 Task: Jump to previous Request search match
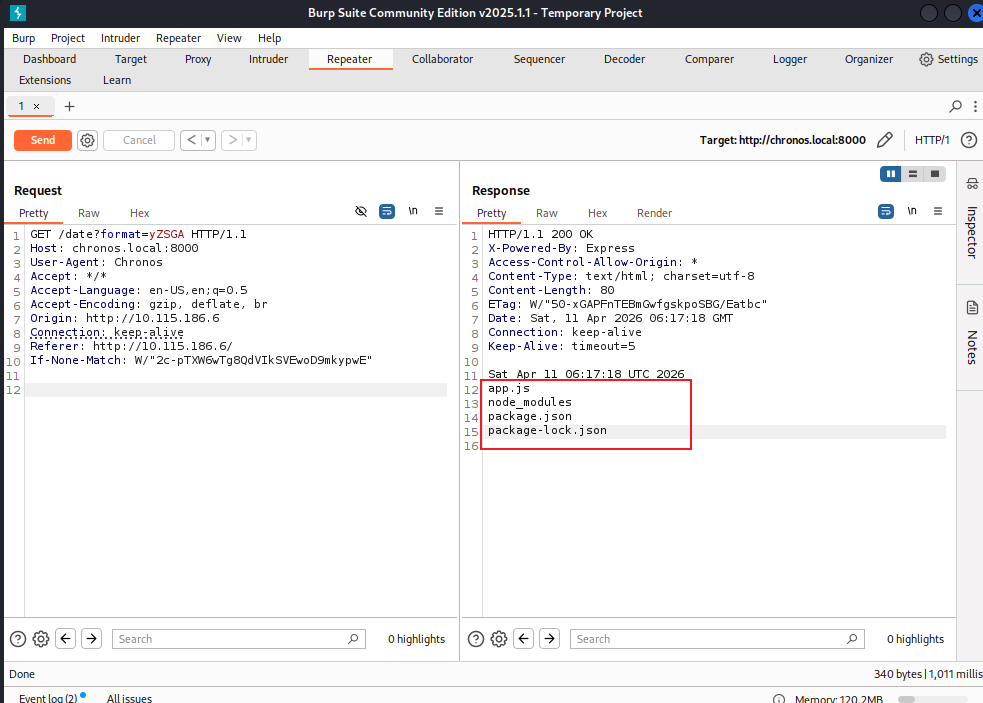[66, 639]
